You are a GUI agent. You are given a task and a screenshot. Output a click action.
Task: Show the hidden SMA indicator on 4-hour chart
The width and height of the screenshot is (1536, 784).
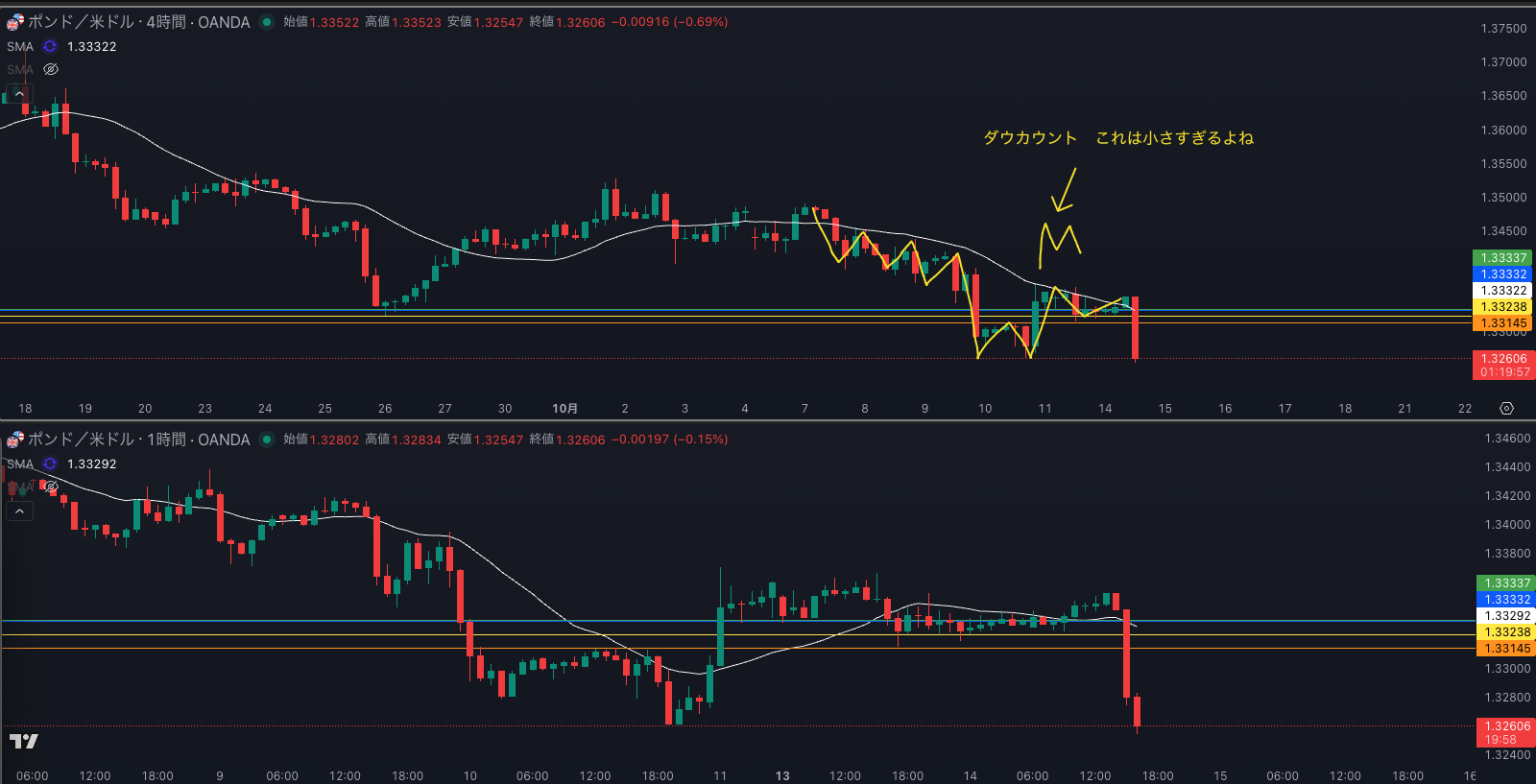click(x=52, y=69)
